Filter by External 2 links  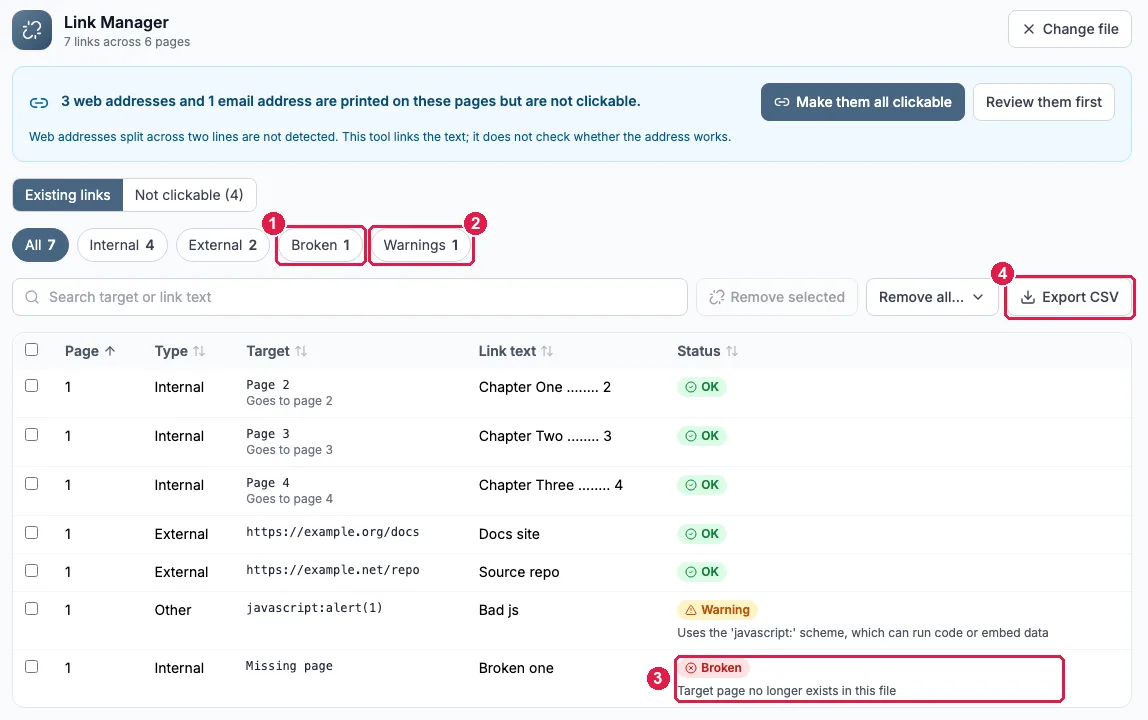tap(223, 245)
